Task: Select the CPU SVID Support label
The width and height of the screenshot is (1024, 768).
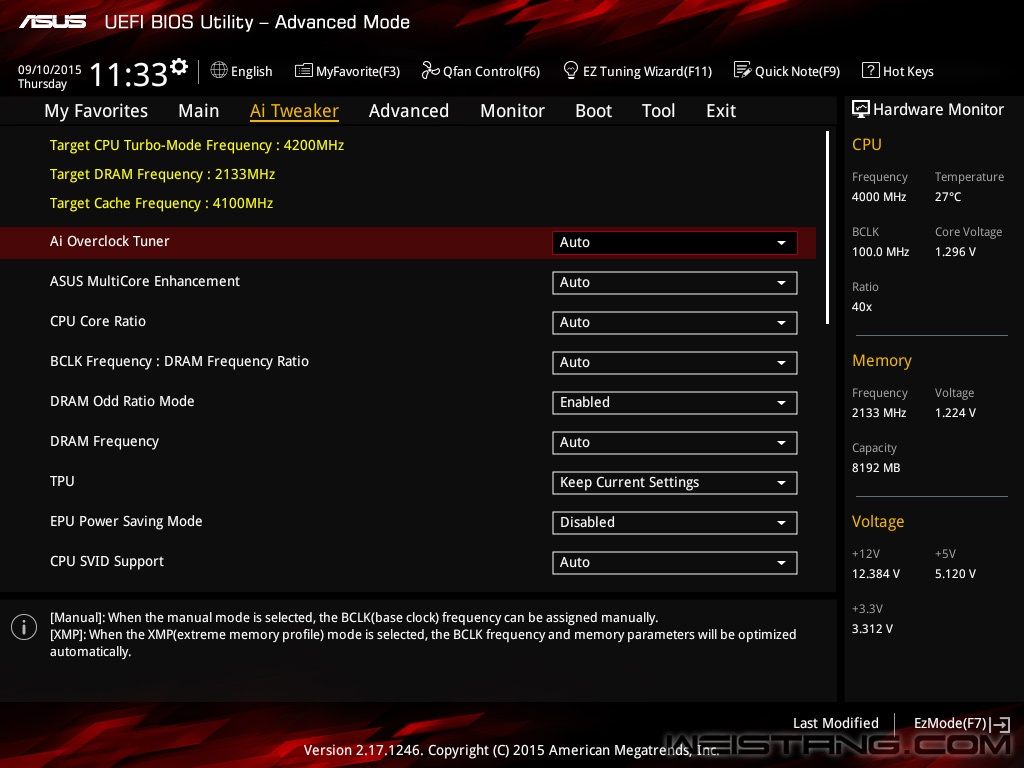Action: click(x=107, y=561)
